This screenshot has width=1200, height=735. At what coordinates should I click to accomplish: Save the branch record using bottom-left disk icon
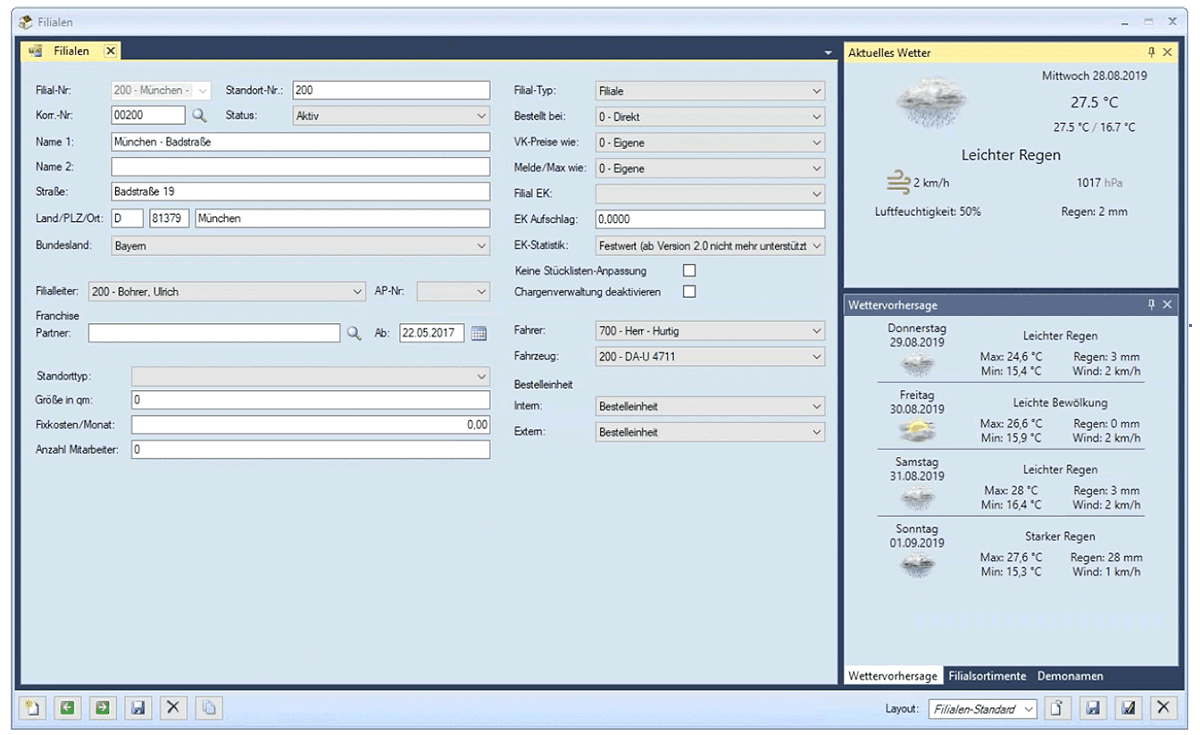(x=137, y=708)
